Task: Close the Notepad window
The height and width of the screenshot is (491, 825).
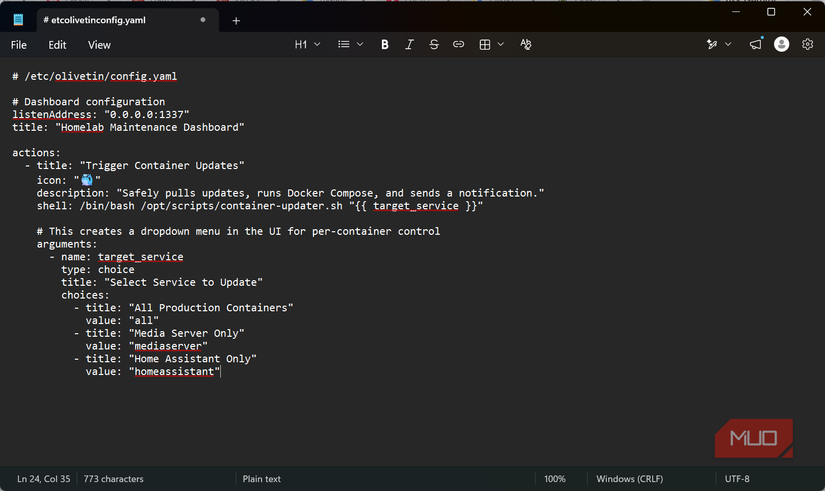Action: click(x=807, y=12)
